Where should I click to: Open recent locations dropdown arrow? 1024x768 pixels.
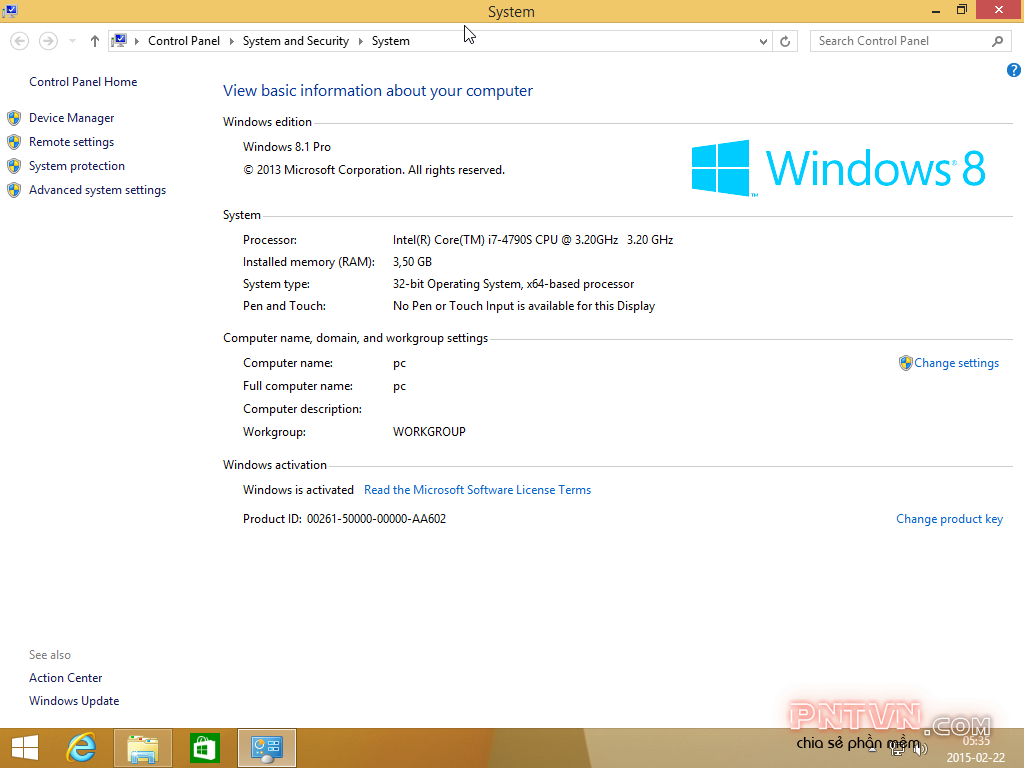tap(72, 41)
